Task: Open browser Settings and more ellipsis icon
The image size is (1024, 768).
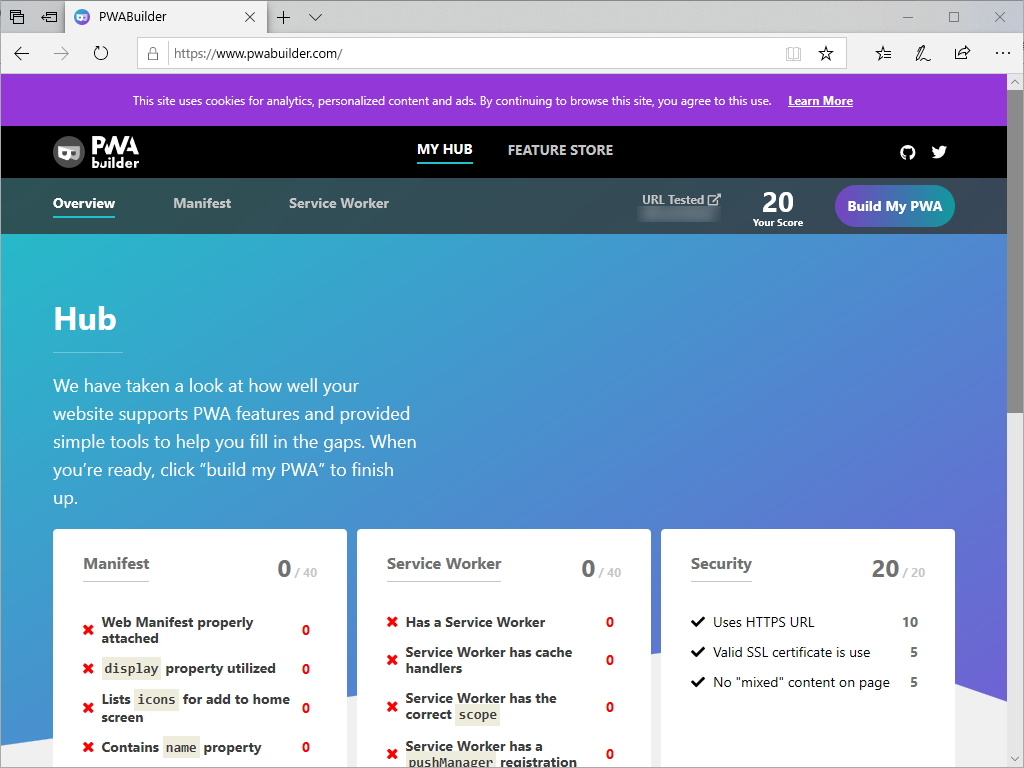Action: (1003, 55)
